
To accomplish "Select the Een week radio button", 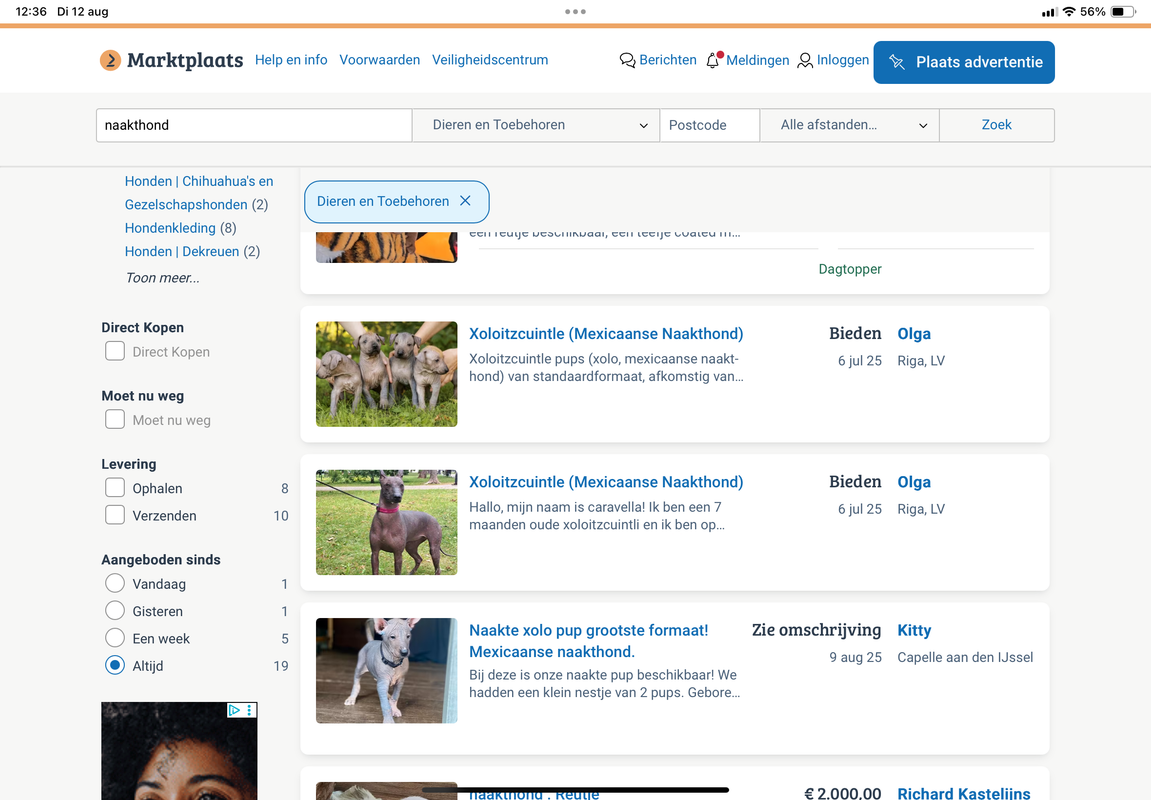I will [115, 637].
